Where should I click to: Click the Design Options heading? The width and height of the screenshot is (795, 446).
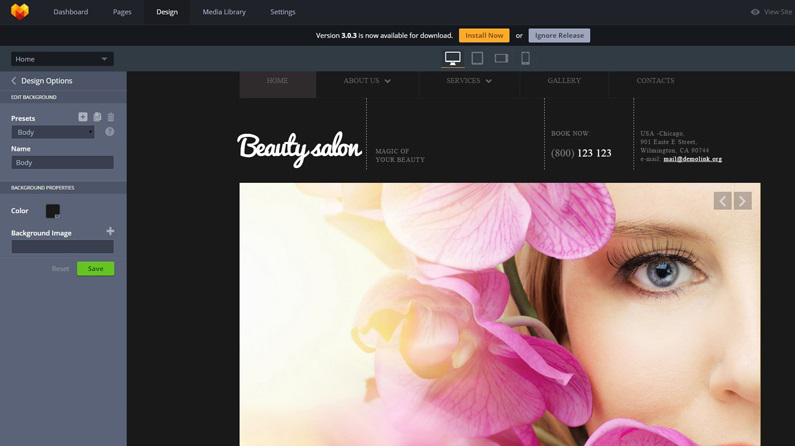tap(47, 81)
